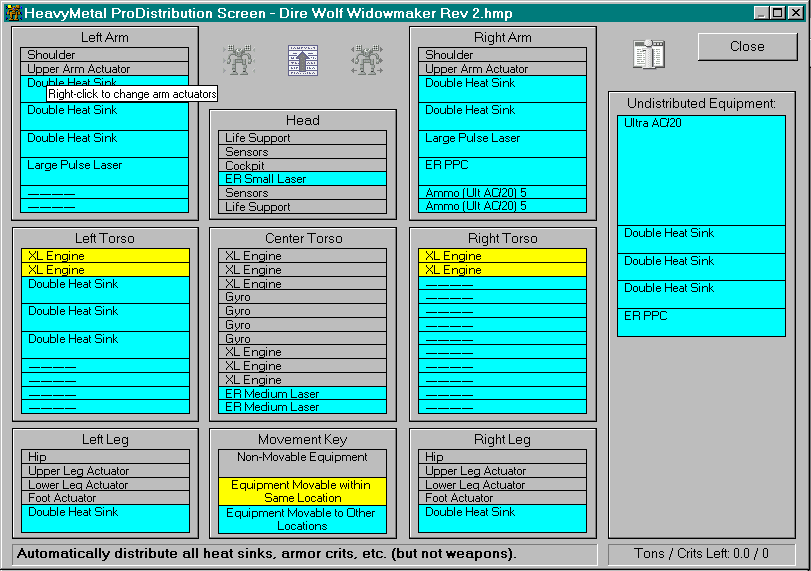The height and width of the screenshot is (571, 811).
Task: Click the Shoulder slot in Left Arm
Action: tap(104, 55)
